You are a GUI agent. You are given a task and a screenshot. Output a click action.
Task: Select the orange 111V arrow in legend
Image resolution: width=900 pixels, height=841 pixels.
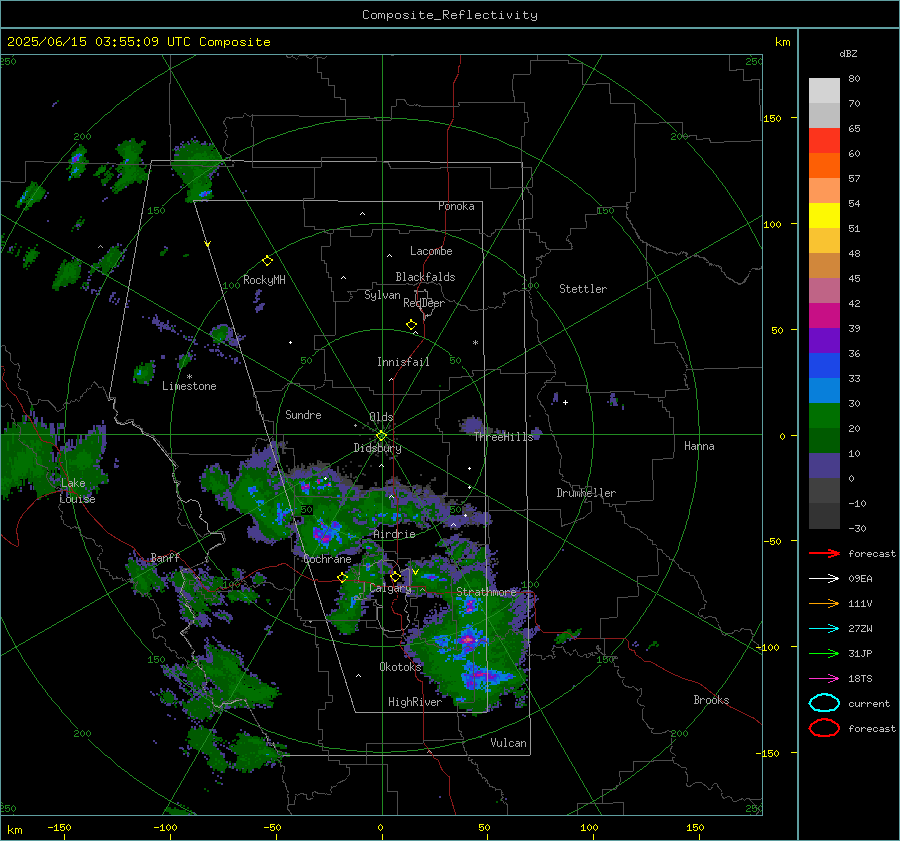824,603
